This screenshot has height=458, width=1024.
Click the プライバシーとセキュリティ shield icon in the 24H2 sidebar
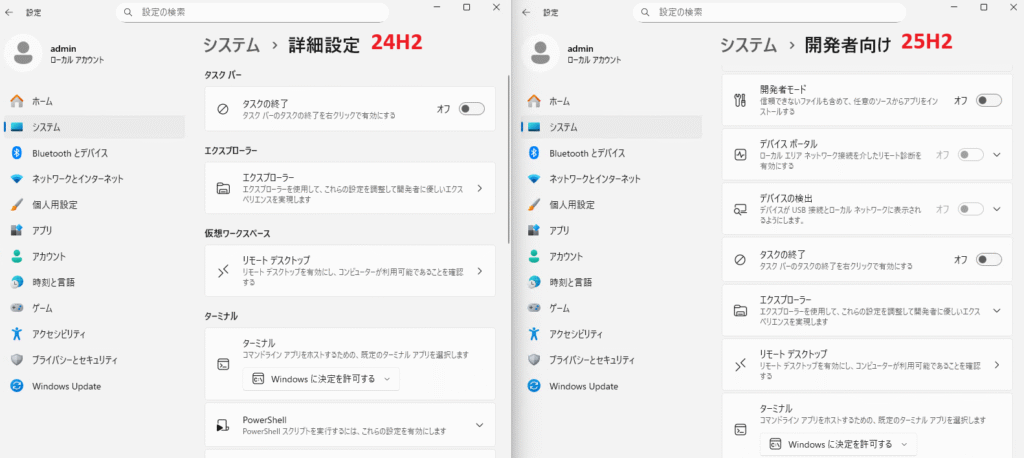click(x=16, y=359)
